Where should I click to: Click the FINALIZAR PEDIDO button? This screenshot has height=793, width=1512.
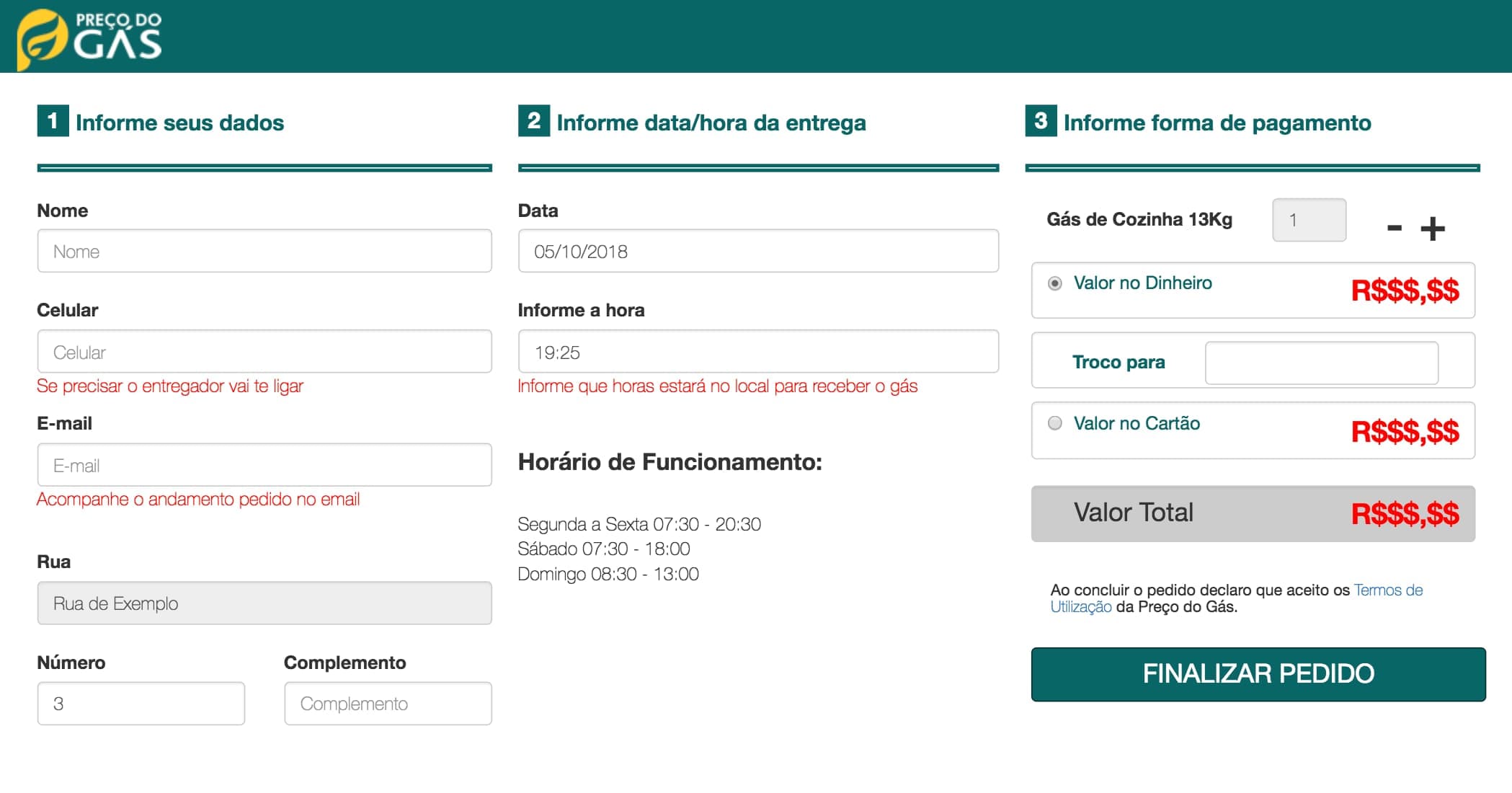pyautogui.click(x=1258, y=674)
